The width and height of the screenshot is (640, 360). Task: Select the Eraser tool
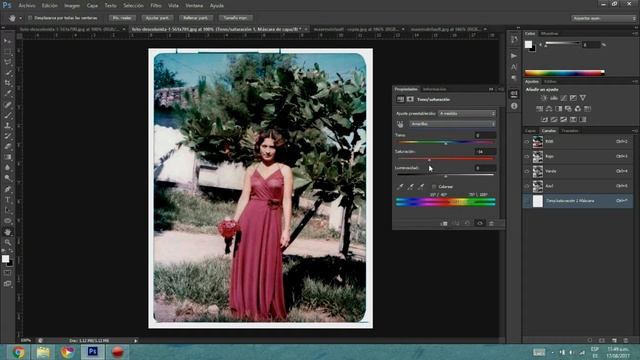pos(7,146)
